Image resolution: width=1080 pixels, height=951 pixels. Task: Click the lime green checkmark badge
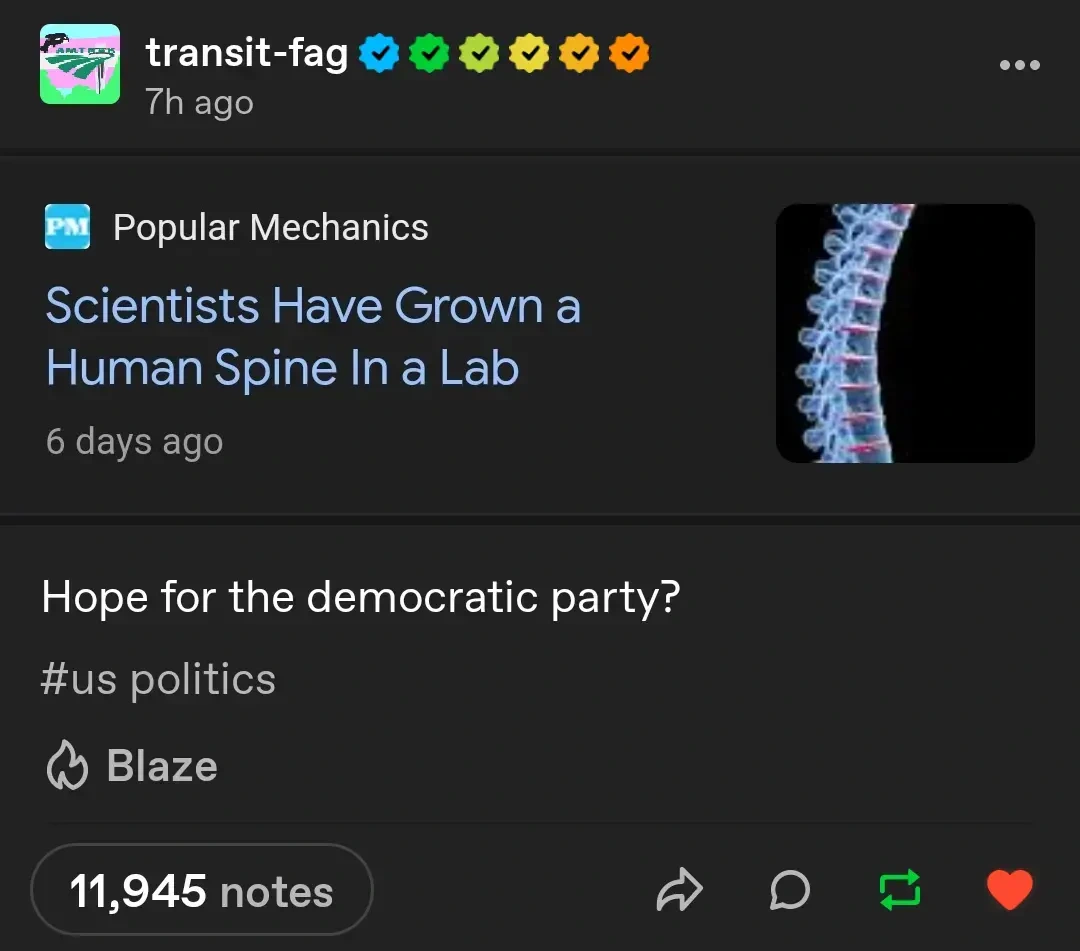479,53
